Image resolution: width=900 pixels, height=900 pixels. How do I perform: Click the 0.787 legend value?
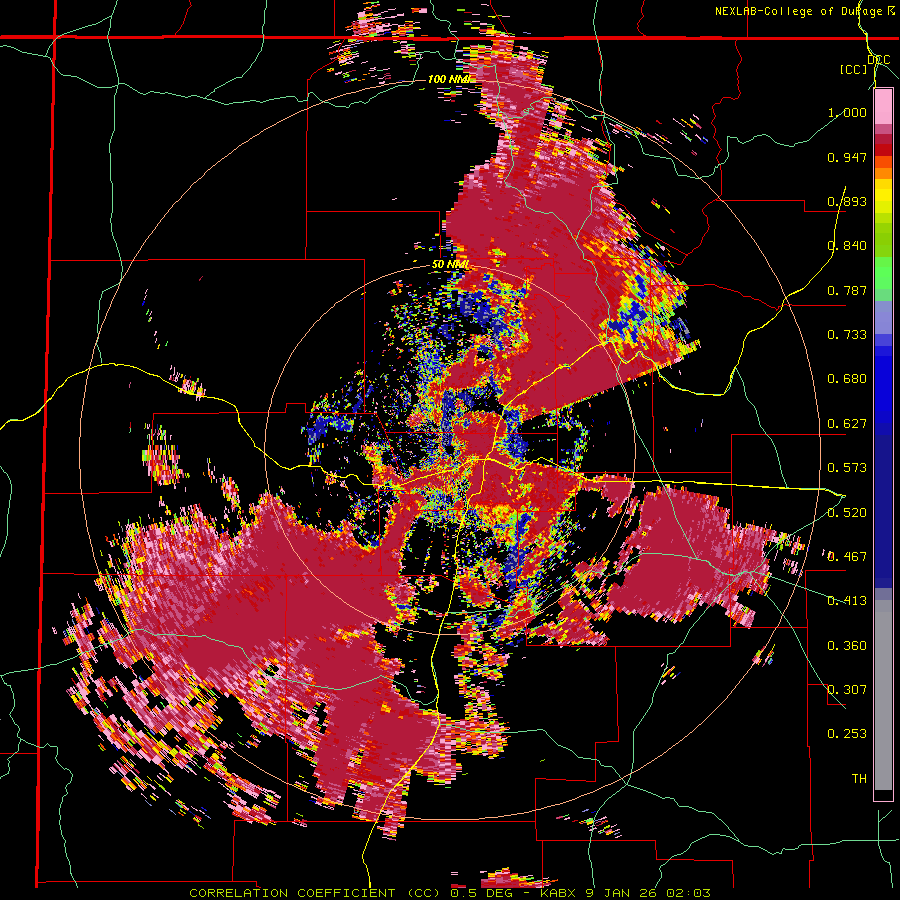pyautogui.click(x=847, y=290)
